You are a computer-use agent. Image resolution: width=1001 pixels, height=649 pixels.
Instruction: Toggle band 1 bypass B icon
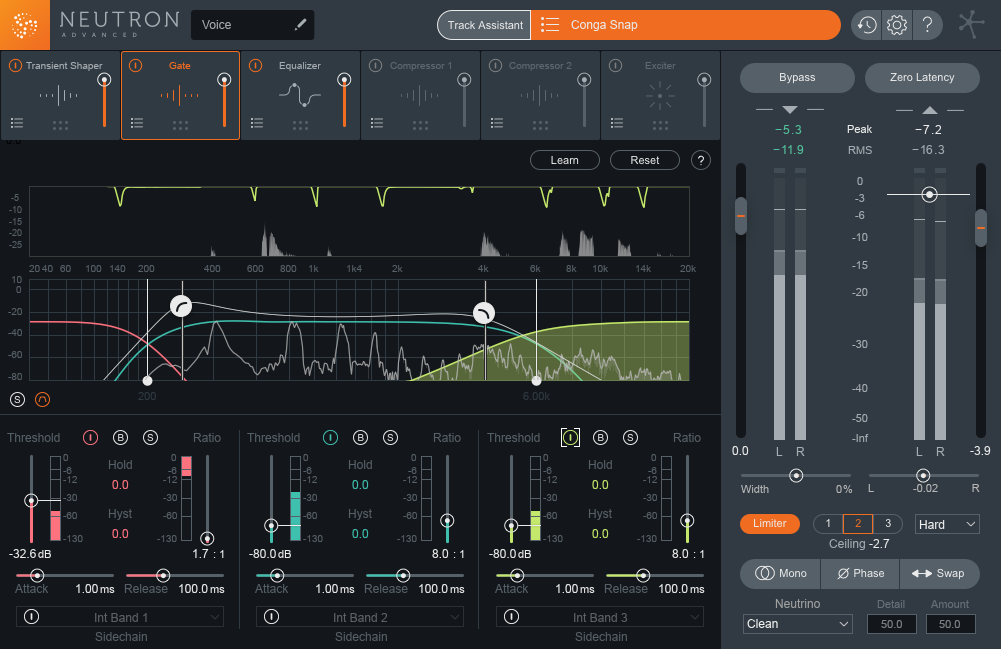point(120,437)
